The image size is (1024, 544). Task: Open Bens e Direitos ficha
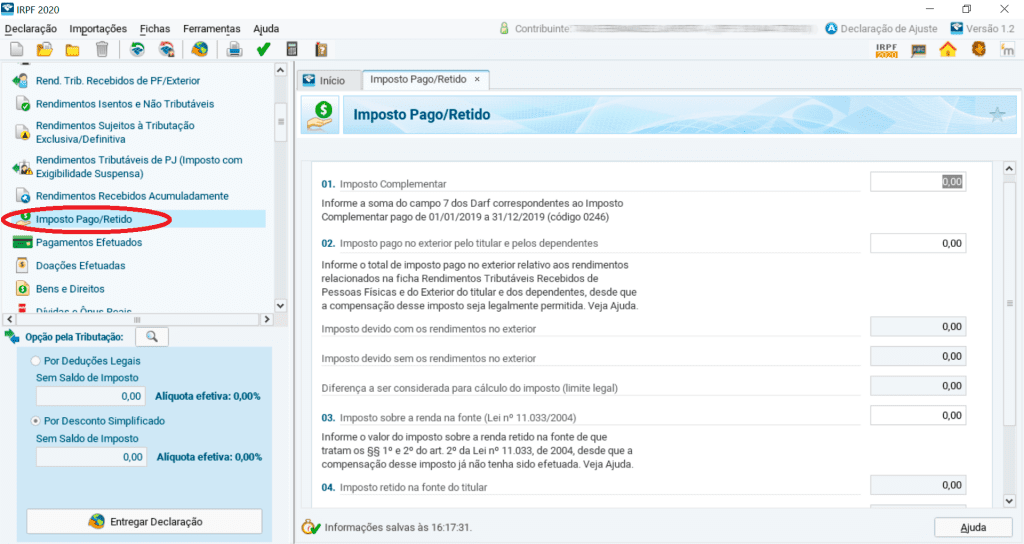click(70, 289)
